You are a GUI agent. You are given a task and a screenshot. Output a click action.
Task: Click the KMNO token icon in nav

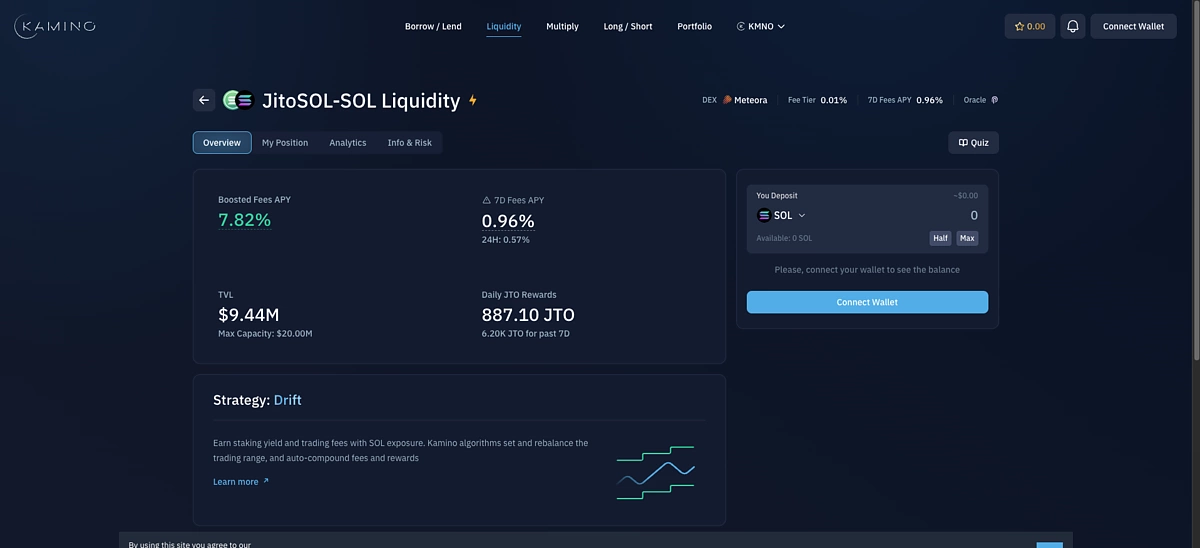(741, 26)
